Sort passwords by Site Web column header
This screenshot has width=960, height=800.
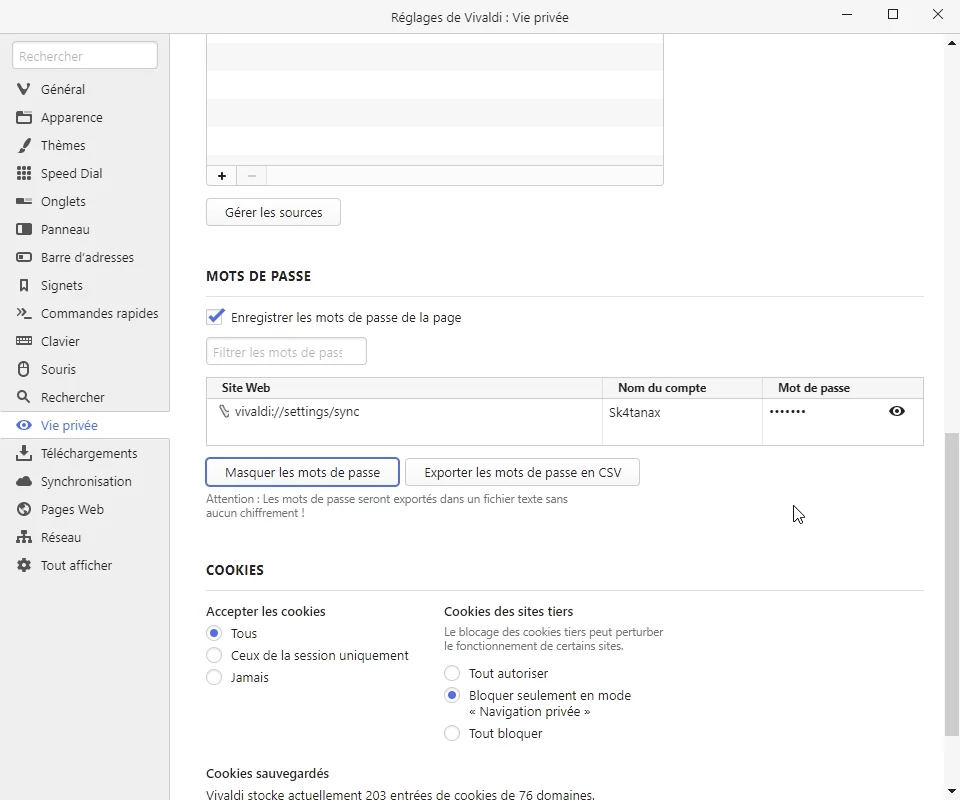coord(404,388)
